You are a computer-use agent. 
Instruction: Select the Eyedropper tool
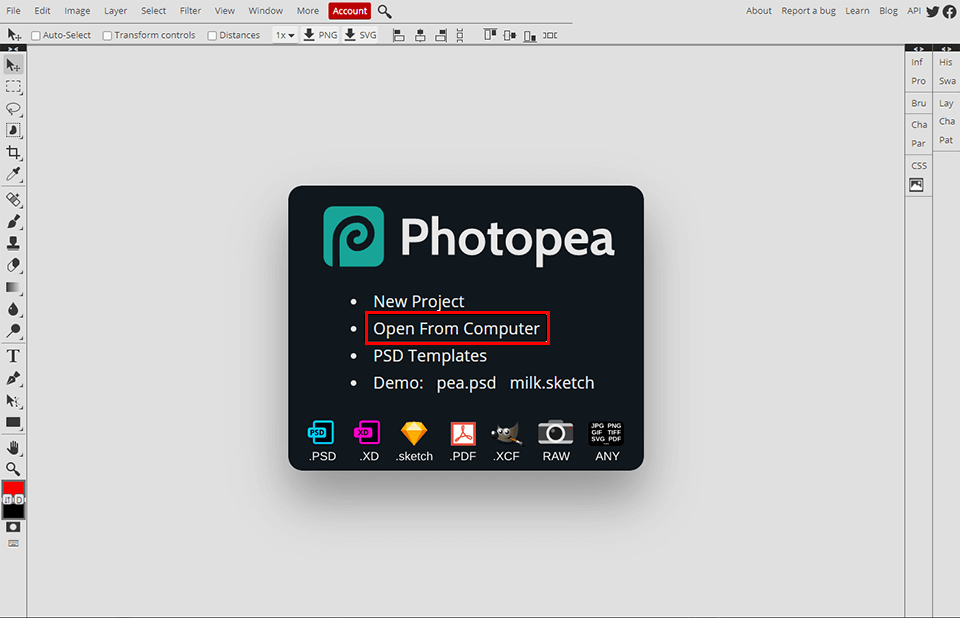coord(14,175)
